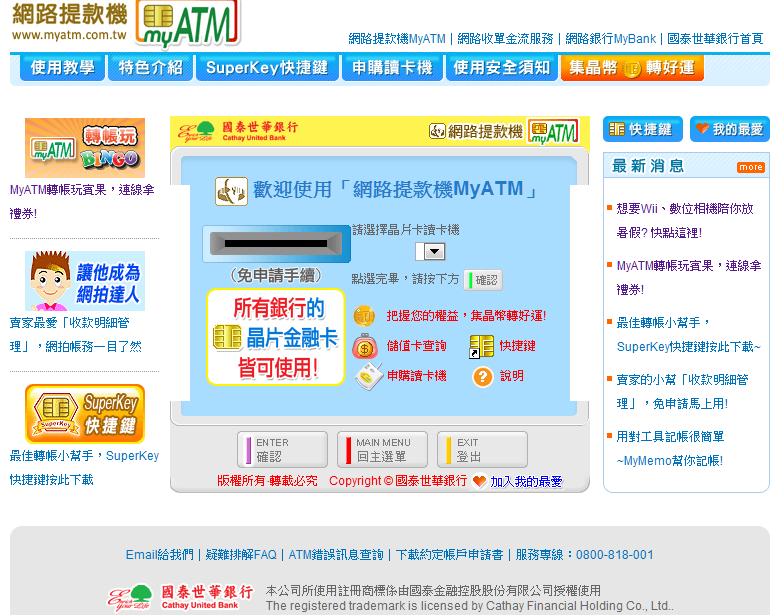Click the card reader icon for 申購讀卡機
The width and height of the screenshot is (779, 615).
[369, 377]
